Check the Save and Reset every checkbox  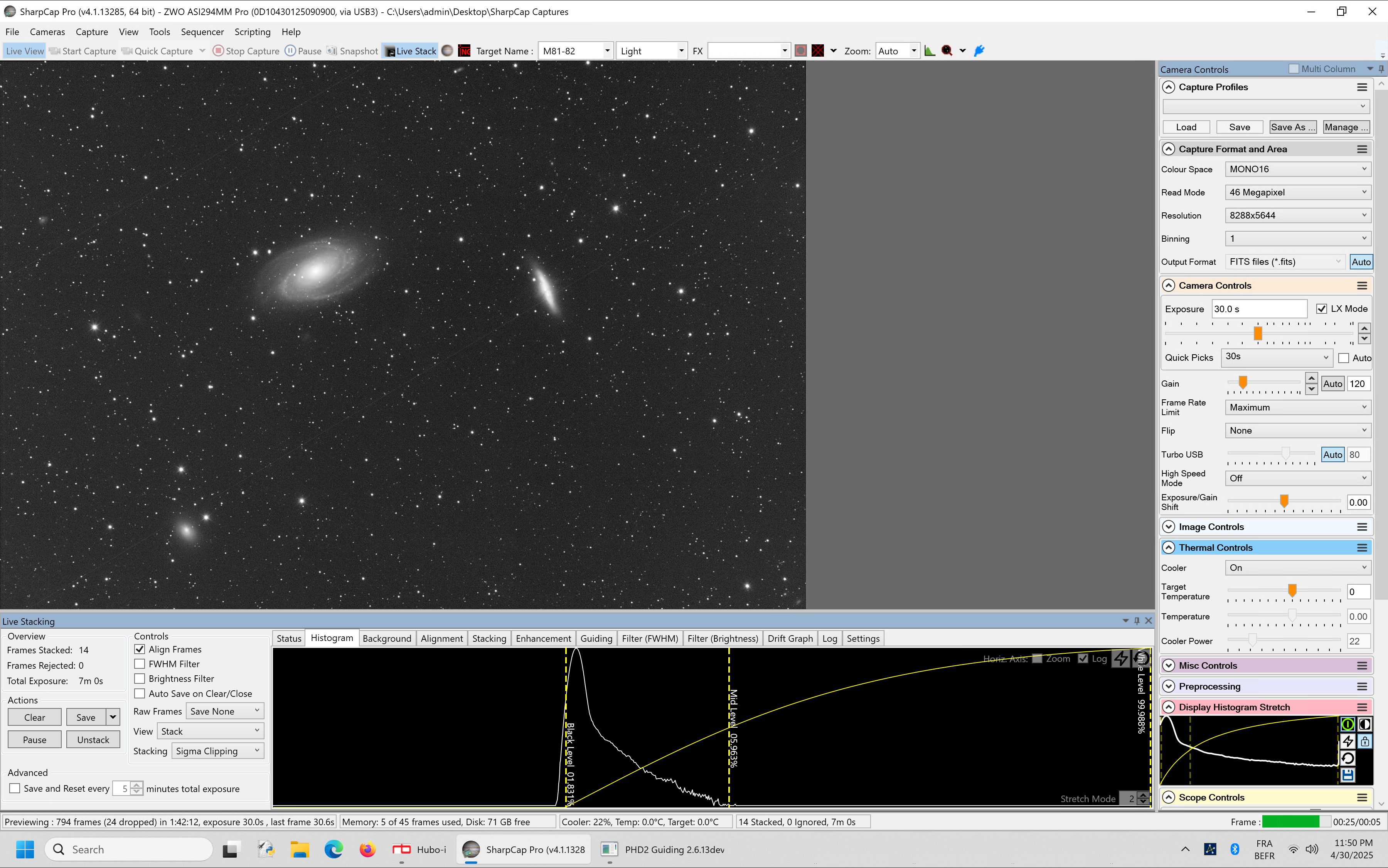click(15, 789)
